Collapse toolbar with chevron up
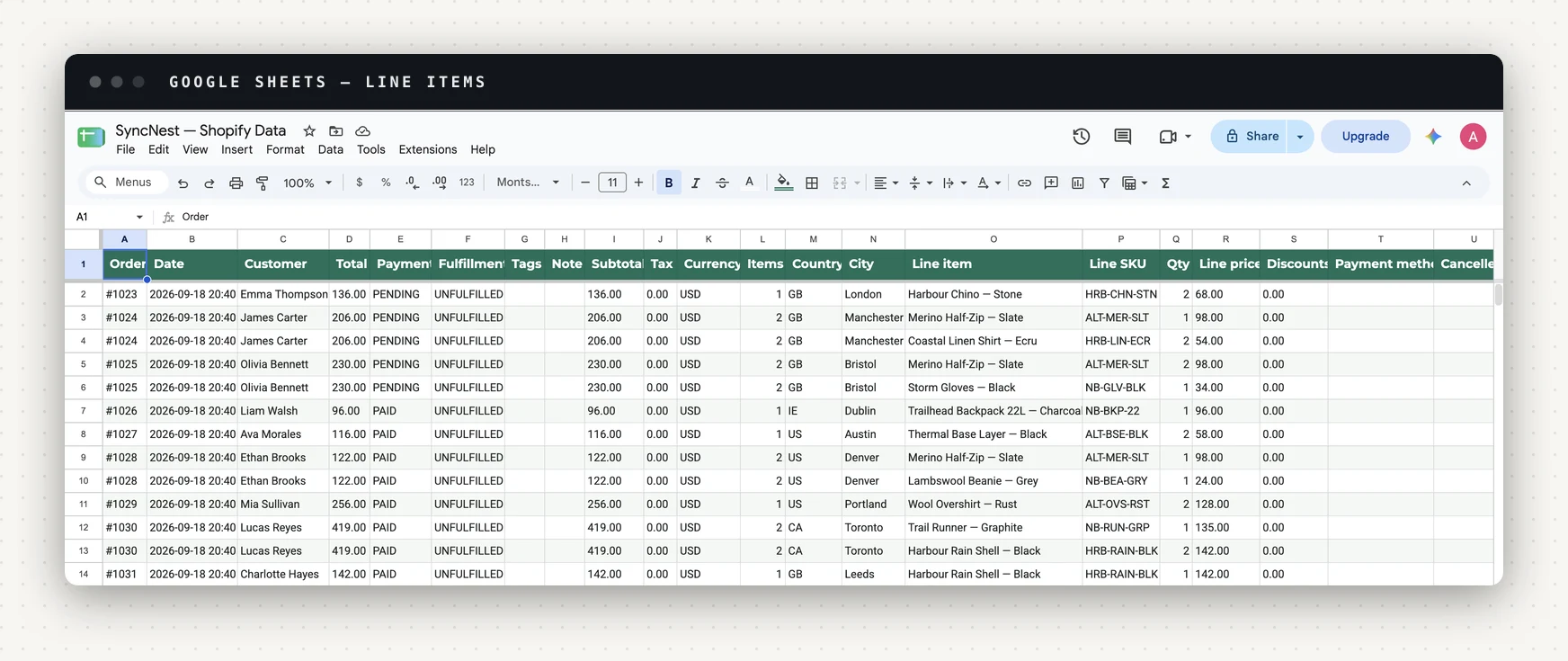The height and width of the screenshot is (661, 1568). coord(1466,183)
